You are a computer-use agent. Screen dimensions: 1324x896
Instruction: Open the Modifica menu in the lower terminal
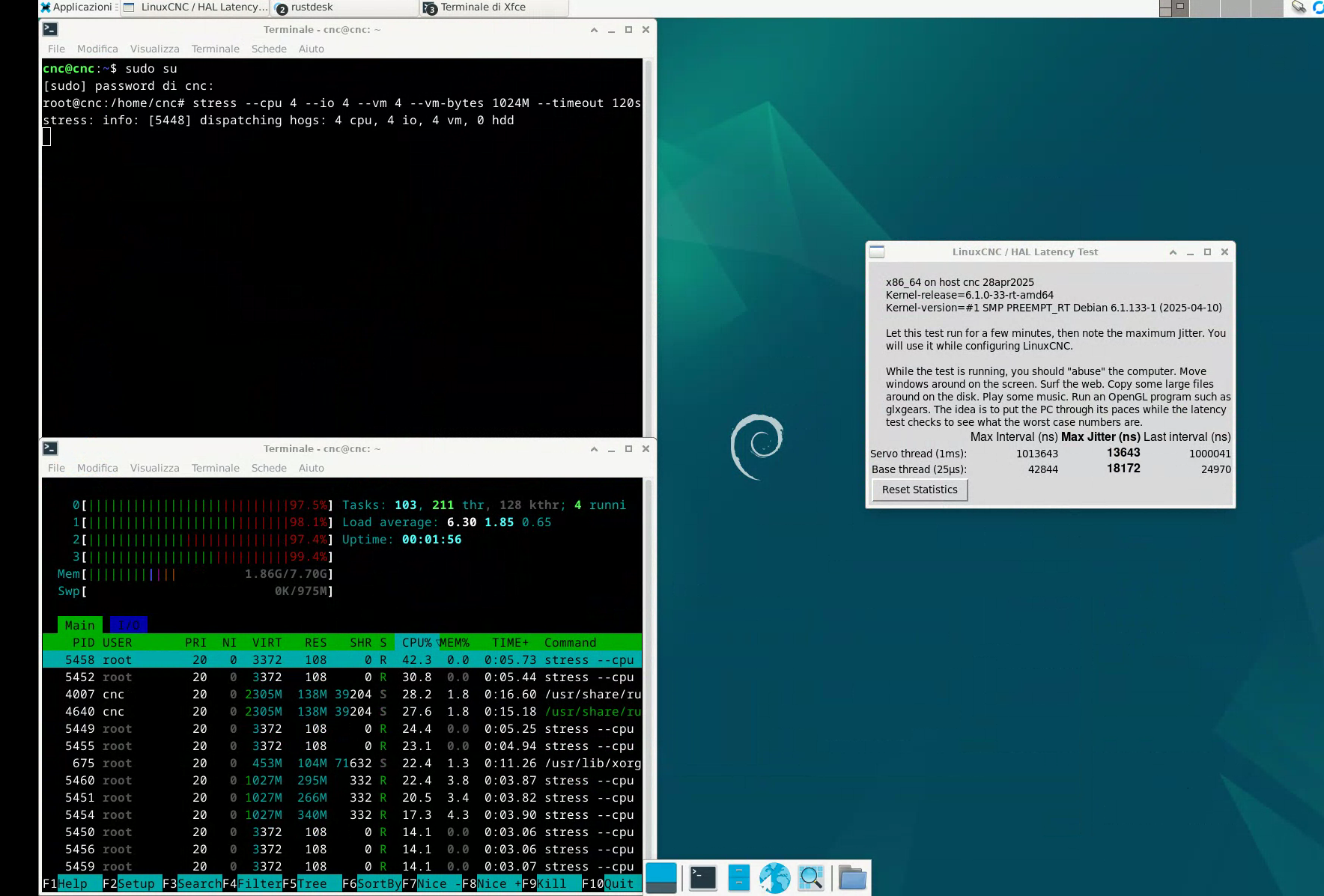click(x=97, y=468)
